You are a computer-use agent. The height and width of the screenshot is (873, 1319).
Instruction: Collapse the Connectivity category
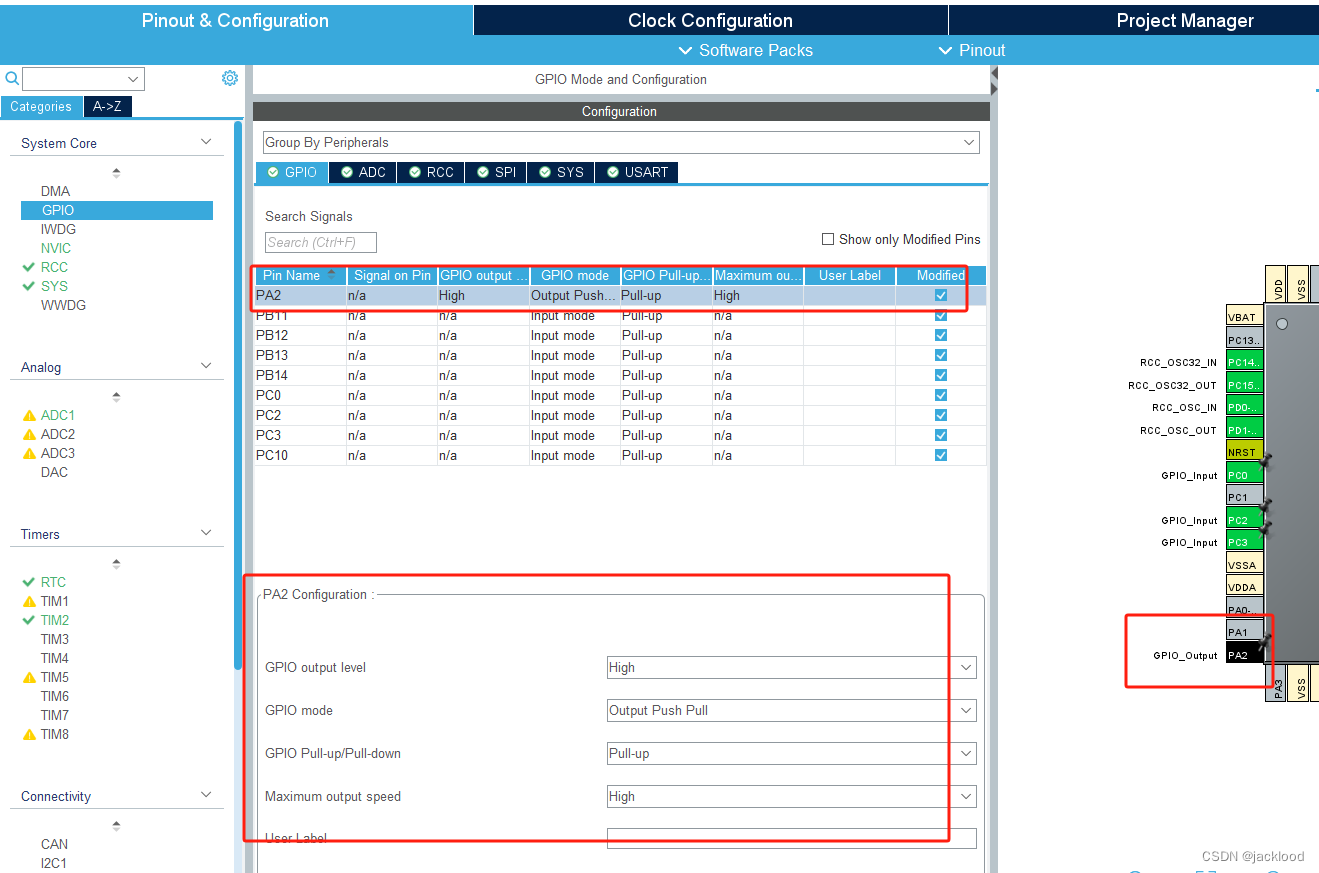[206, 795]
